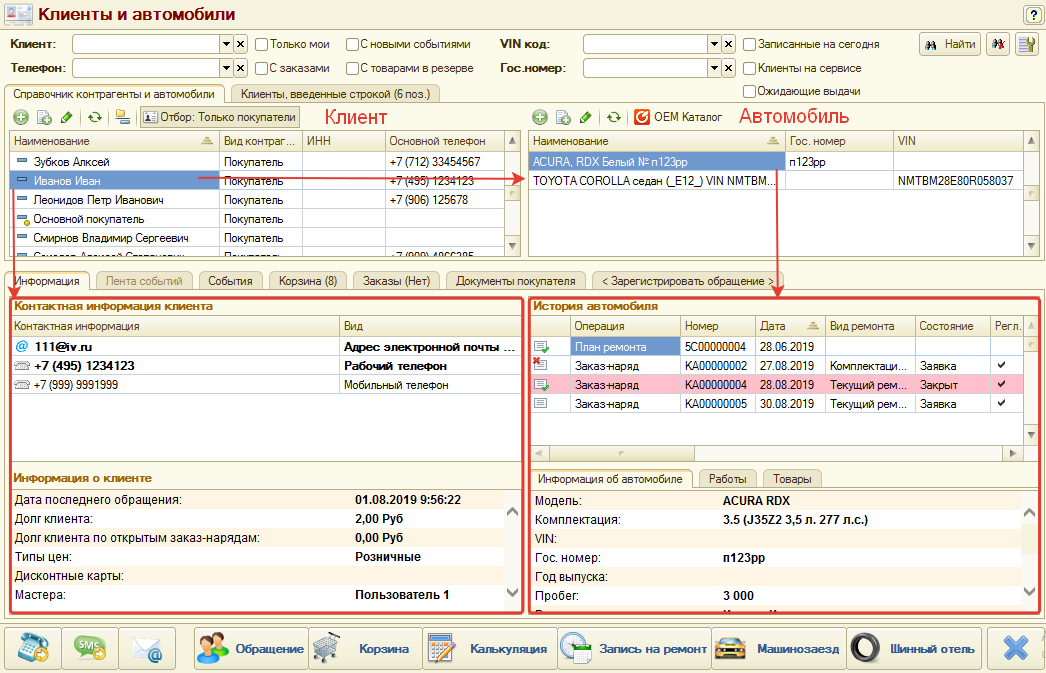Viewport: 1046px width, 673px height.
Task: Enable the С новыми событиями checkbox
Action: [x=352, y=45]
